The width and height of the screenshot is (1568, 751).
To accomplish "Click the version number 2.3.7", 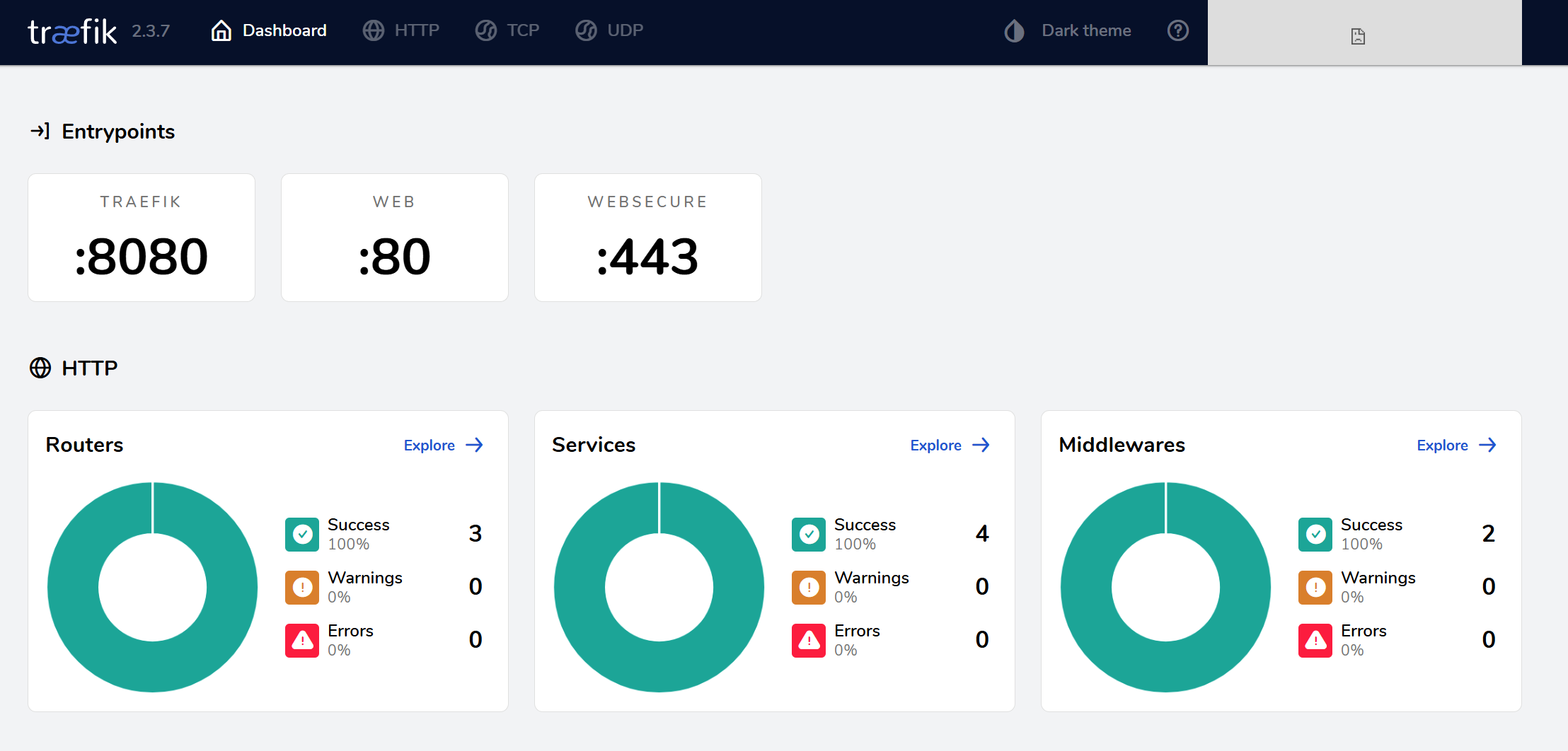I will (x=151, y=31).
